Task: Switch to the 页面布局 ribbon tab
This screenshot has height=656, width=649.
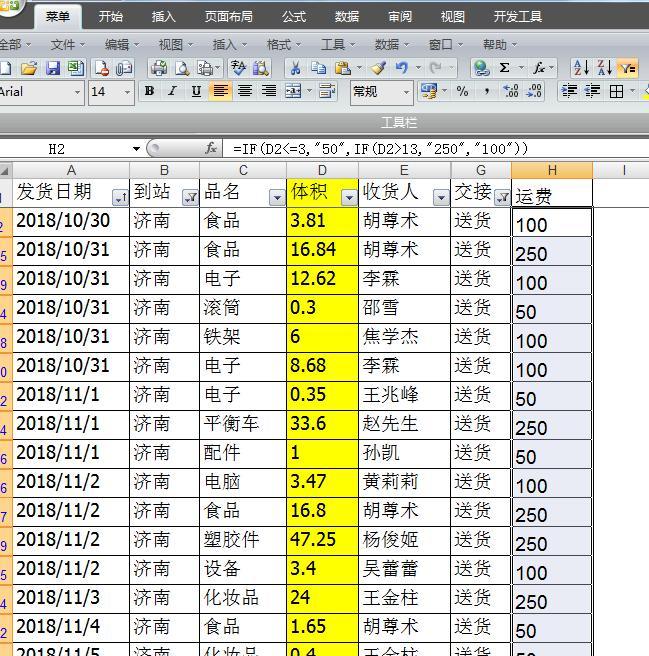Action: click(x=229, y=16)
